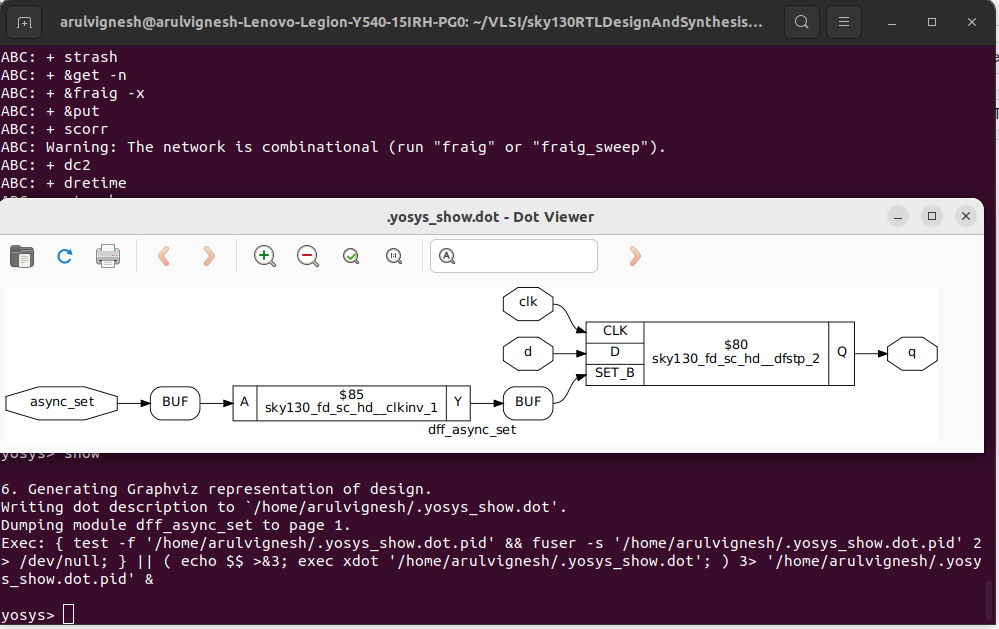
Task: Open a different dot file
Action: (21, 256)
